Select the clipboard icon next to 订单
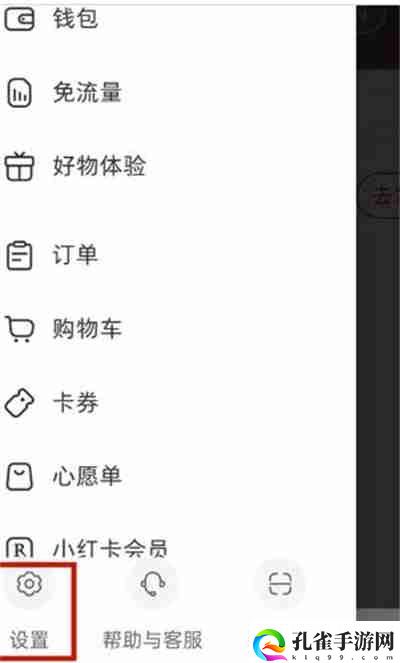 [19, 255]
